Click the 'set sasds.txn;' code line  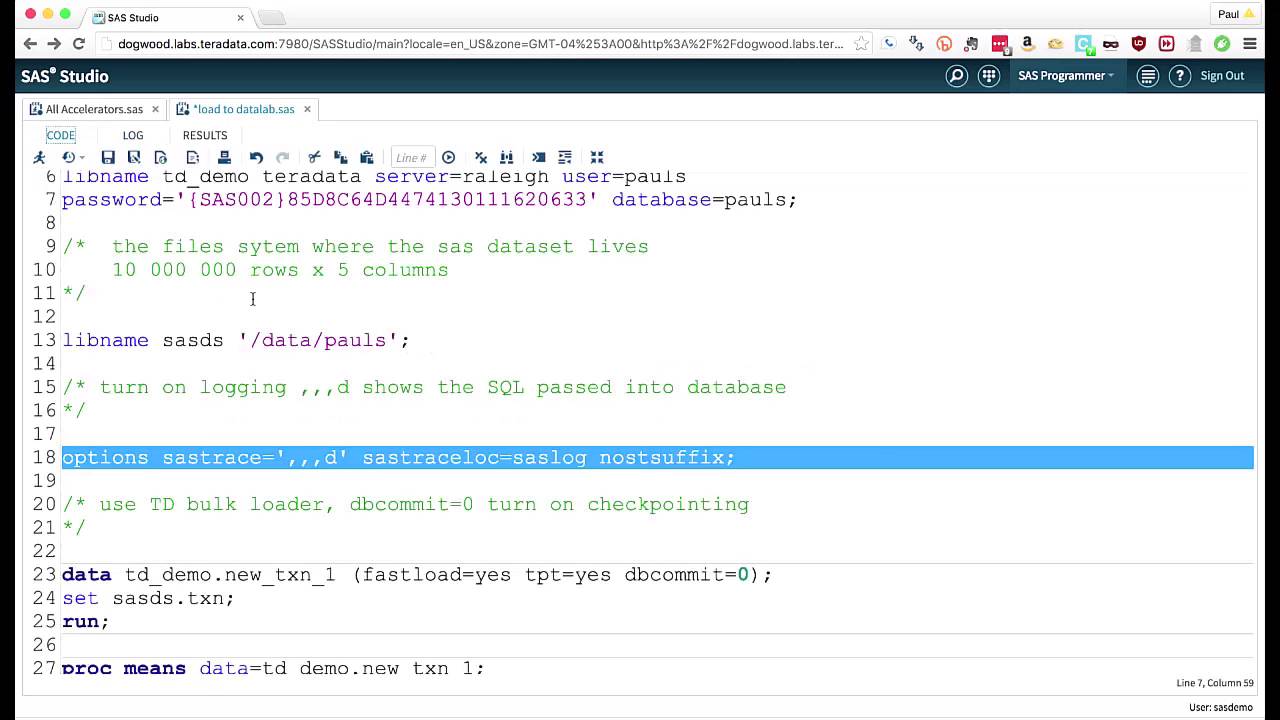pyautogui.click(x=148, y=598)
